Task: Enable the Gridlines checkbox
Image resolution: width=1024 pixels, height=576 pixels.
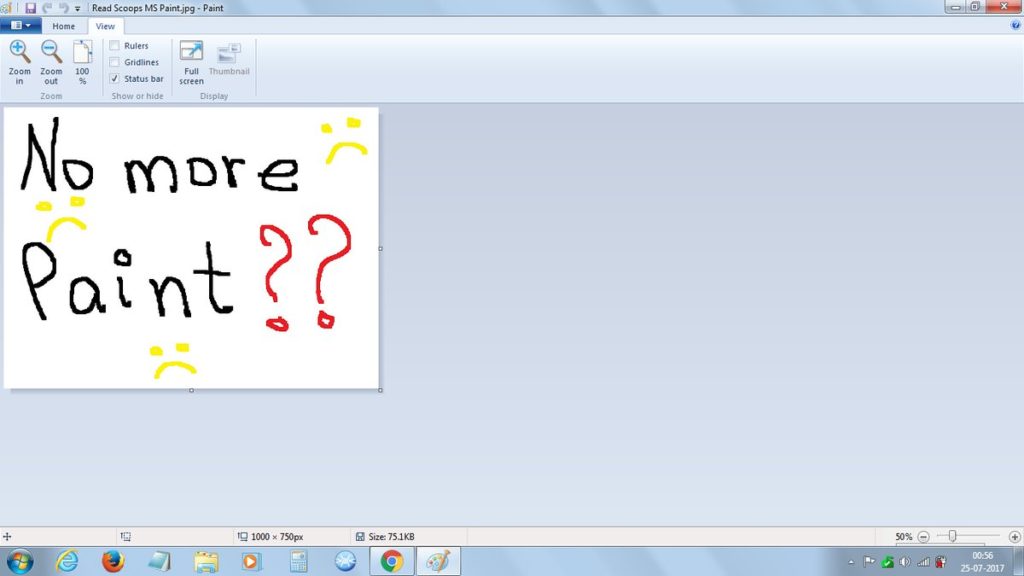Action: click(x=114, y=62)
